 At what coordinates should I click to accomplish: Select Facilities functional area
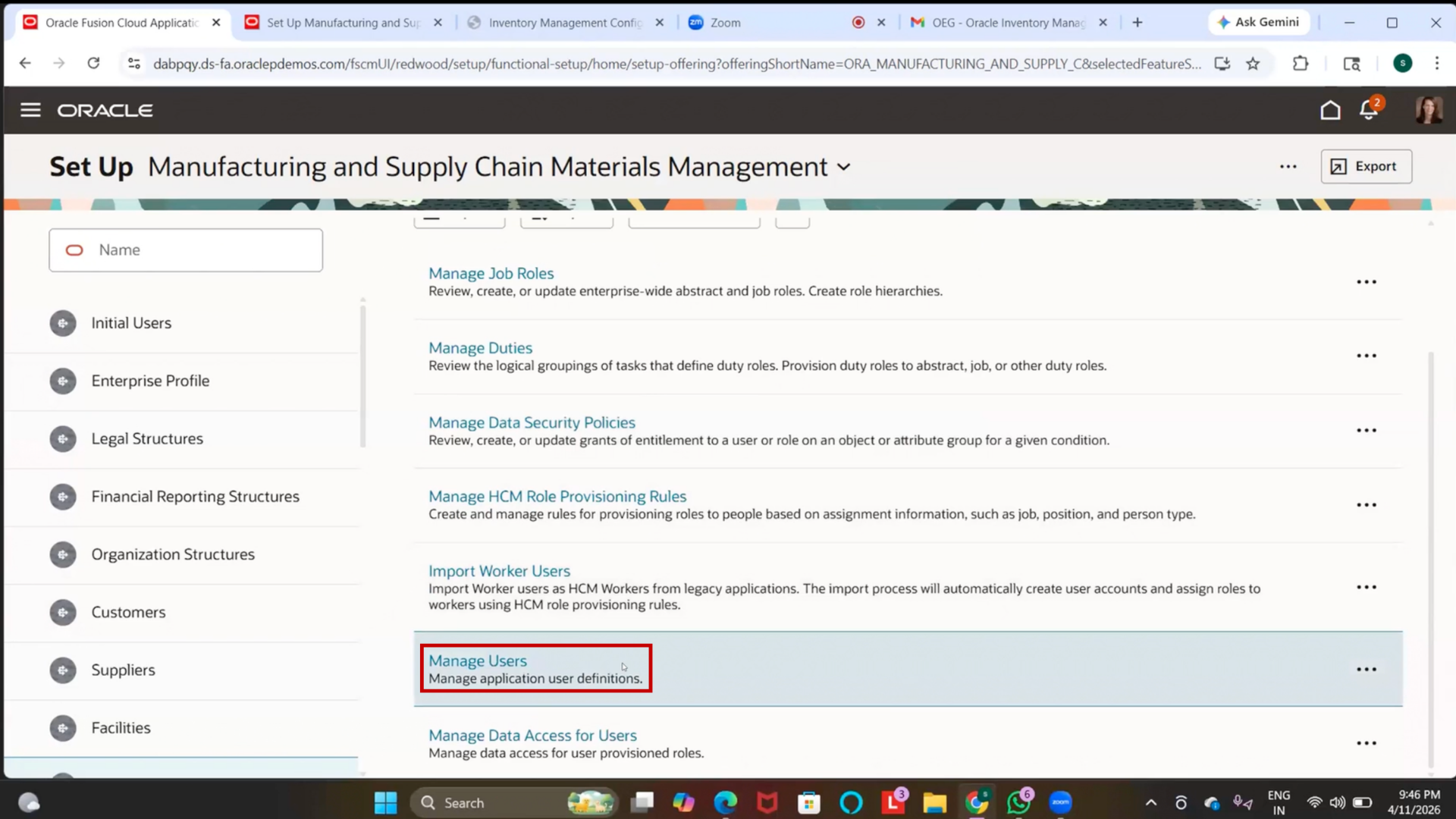121,728
